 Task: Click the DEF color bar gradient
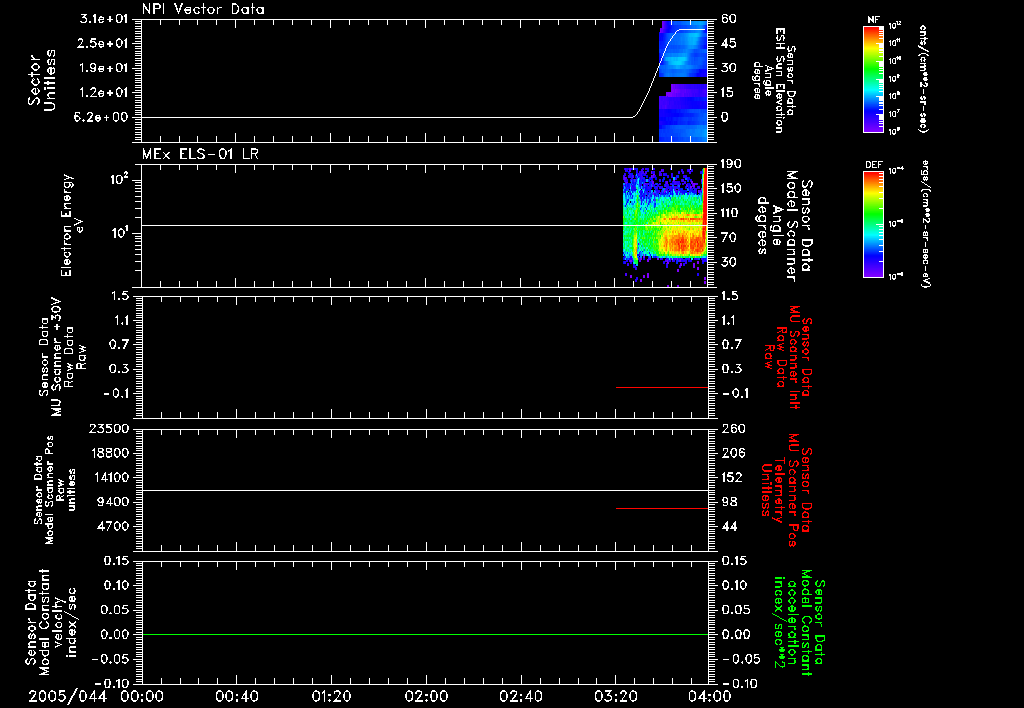(x=873, y=224)
